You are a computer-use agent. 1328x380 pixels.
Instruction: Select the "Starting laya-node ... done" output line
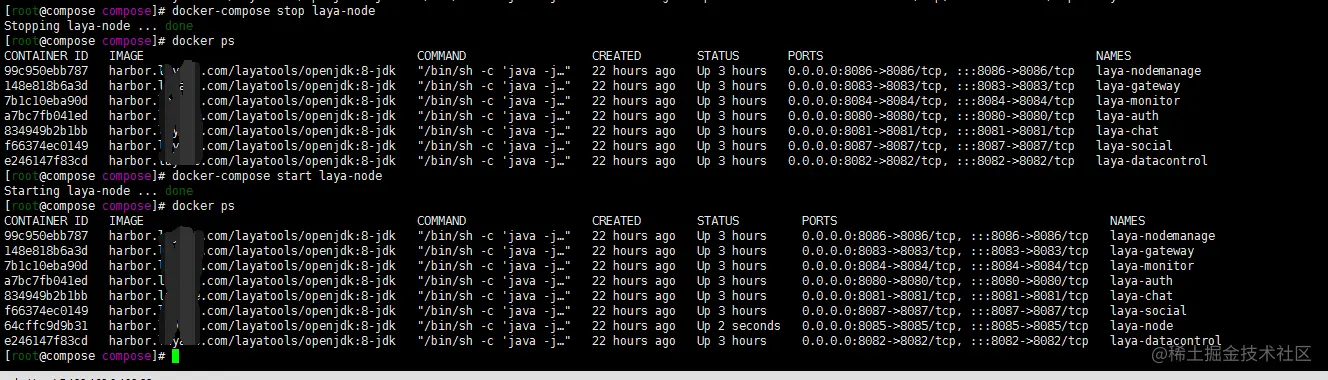[x=99, y=191]
